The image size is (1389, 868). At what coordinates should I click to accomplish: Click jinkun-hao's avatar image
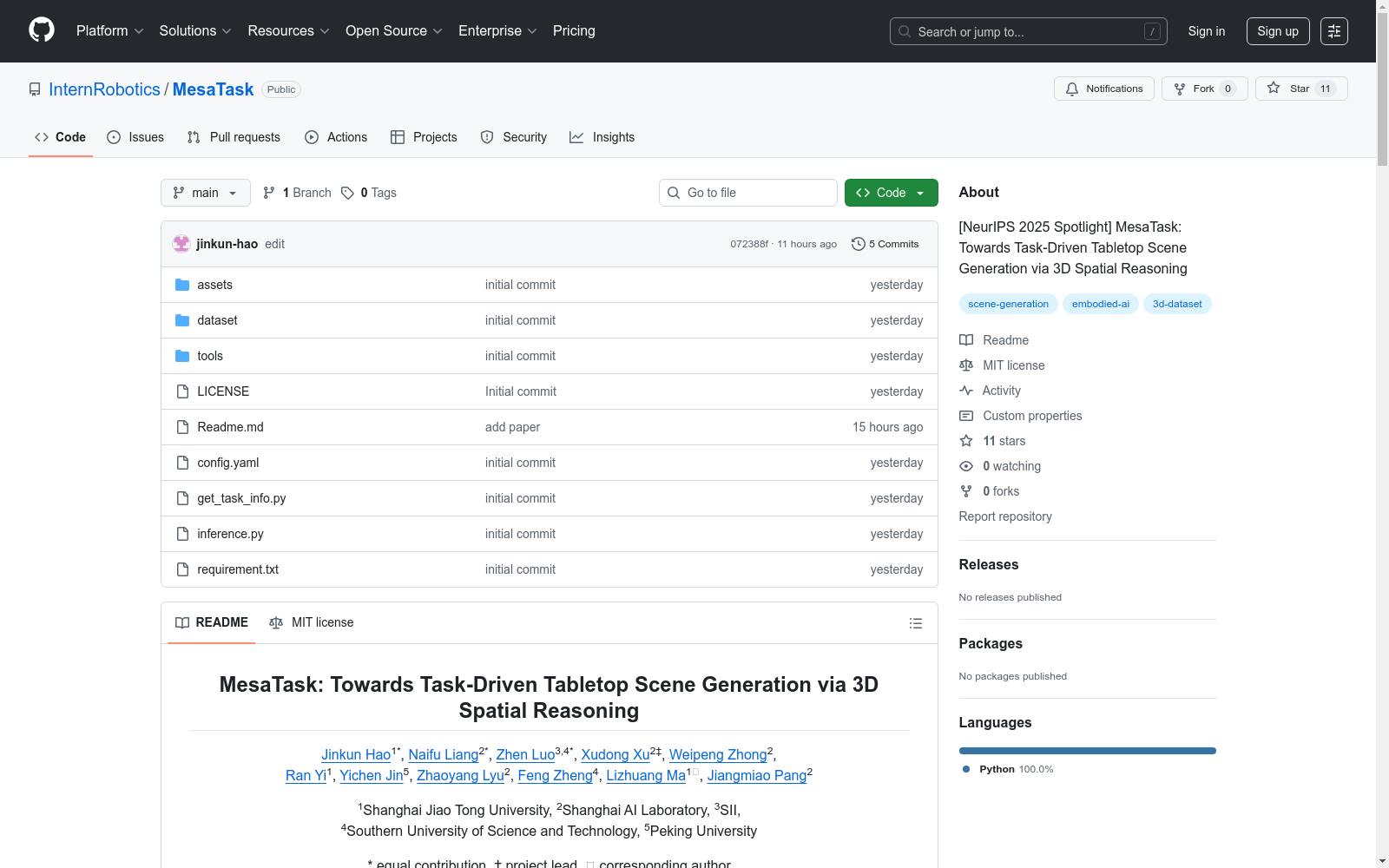coord(181,244)
